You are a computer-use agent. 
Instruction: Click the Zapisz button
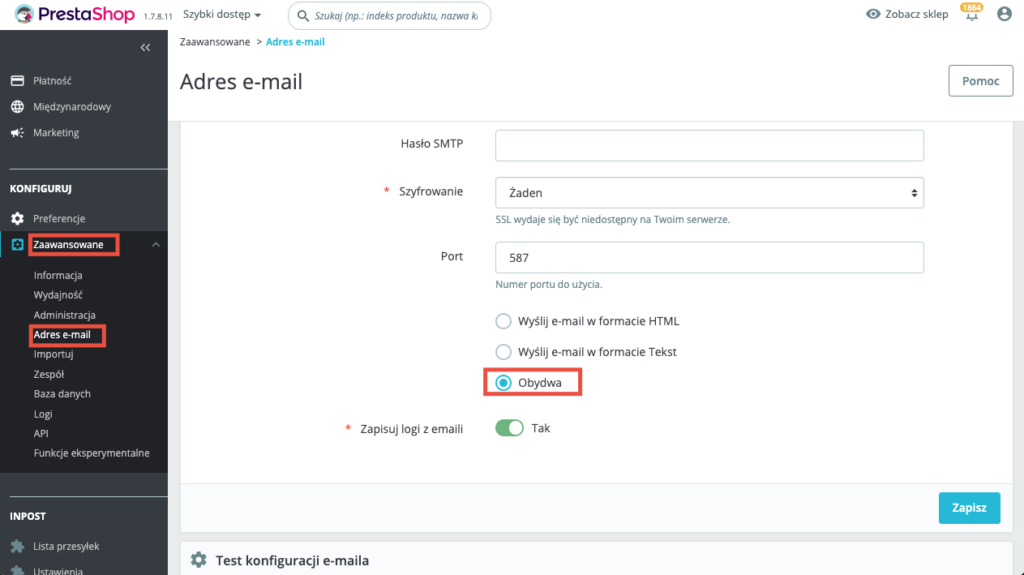(969, 508)
